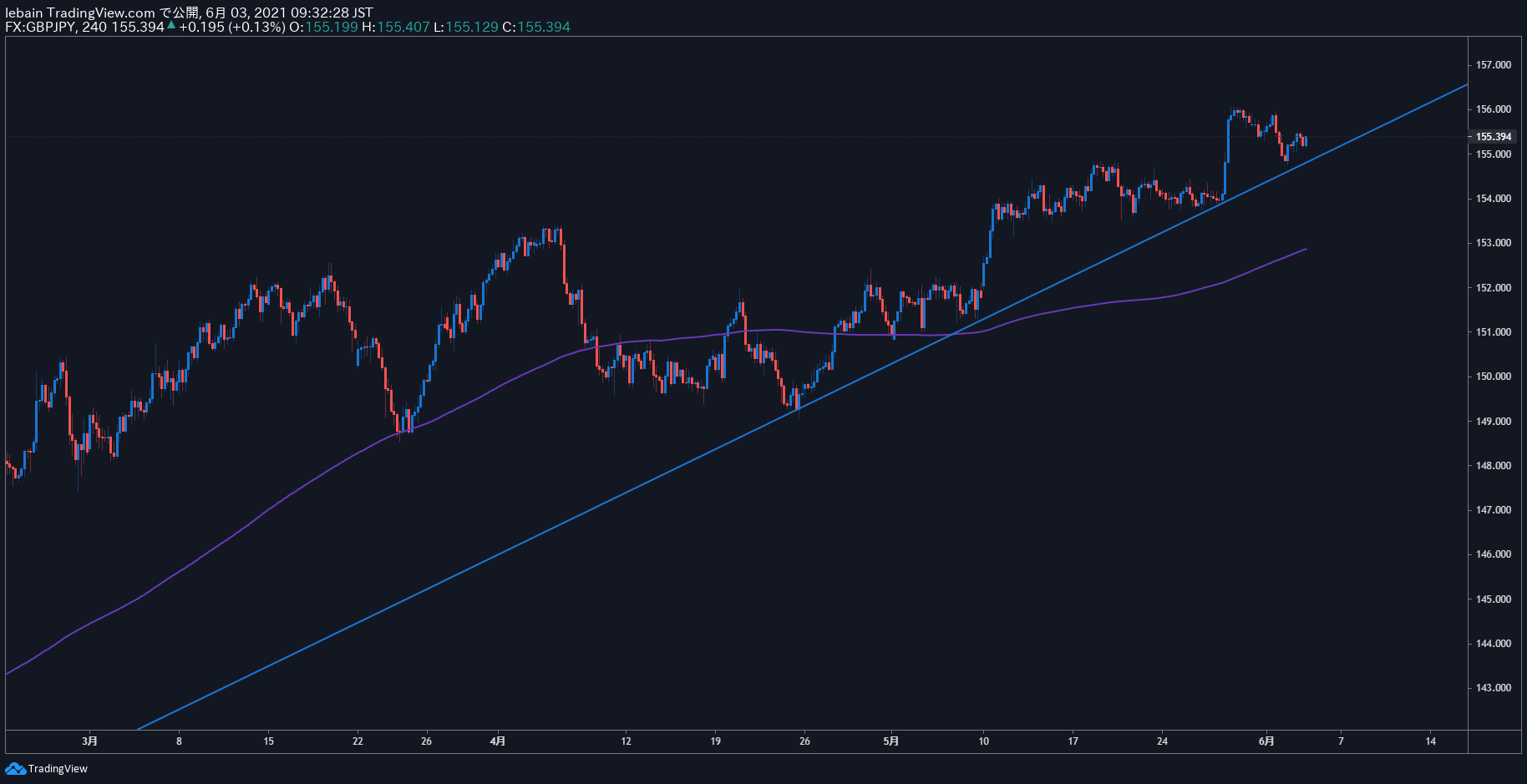Screen dimensions: 1527x784
Task: Click the 145.000 price axis label
Action: point(1494,599)
